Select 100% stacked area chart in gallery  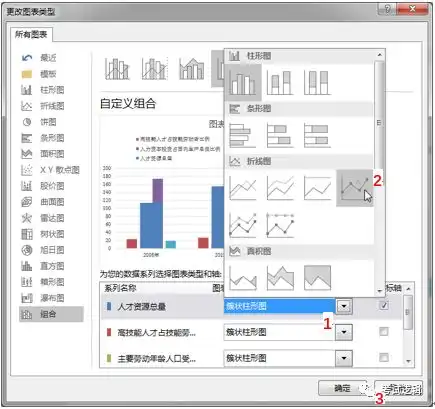tap(317, 278)
